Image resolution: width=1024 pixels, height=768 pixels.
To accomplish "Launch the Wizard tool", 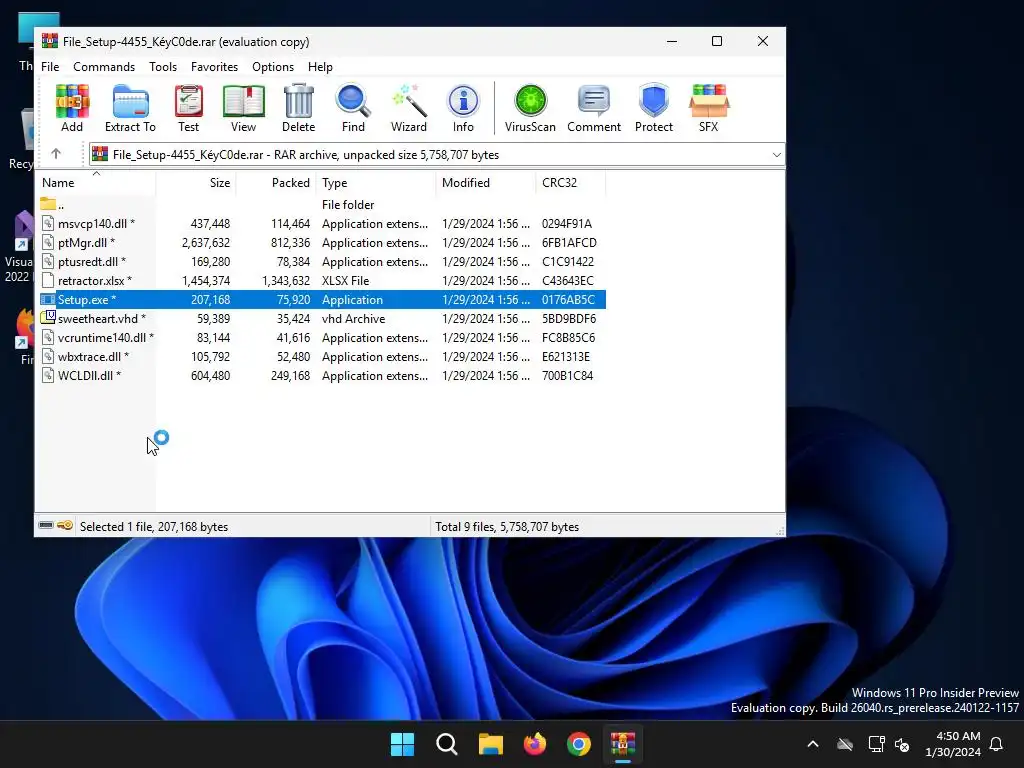I will coord(409,108).
